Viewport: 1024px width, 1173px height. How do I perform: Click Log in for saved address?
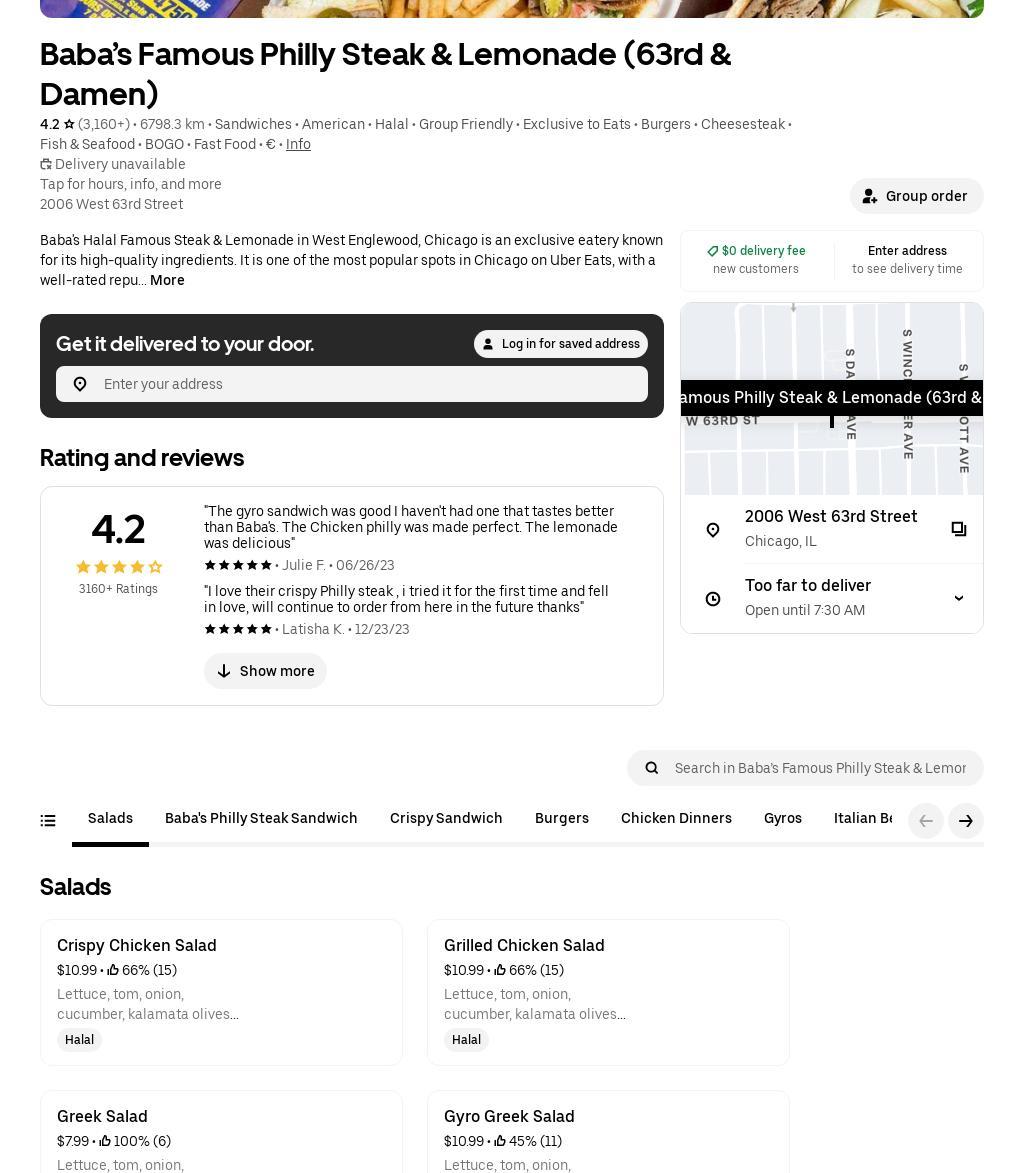pyautogui.click(x=560, y=344)
